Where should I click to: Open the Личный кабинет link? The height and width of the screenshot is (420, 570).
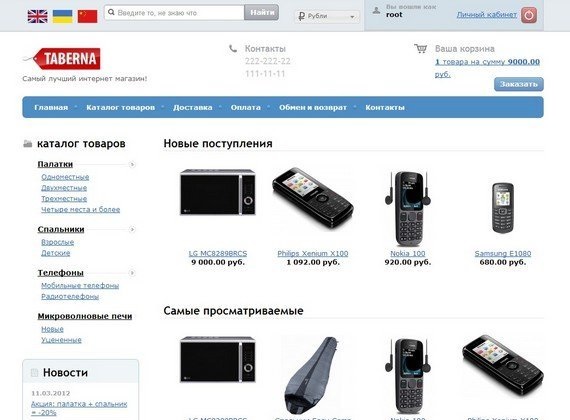coord(487,15)
